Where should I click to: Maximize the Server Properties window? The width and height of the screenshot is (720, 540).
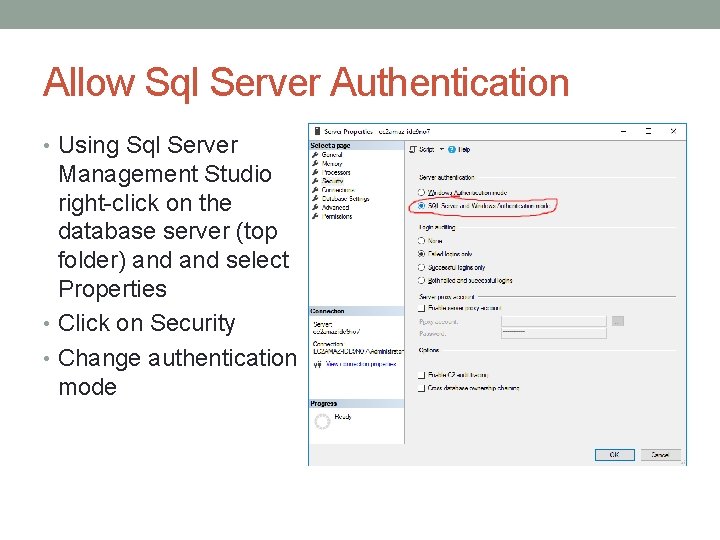pos(648,131)
